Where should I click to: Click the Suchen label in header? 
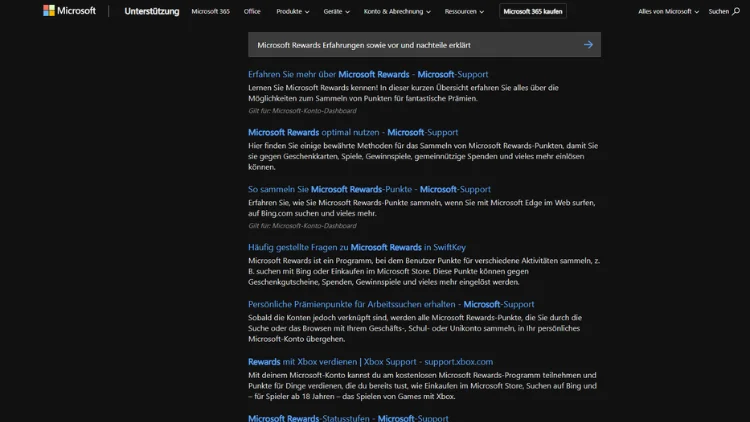[718, 11]
